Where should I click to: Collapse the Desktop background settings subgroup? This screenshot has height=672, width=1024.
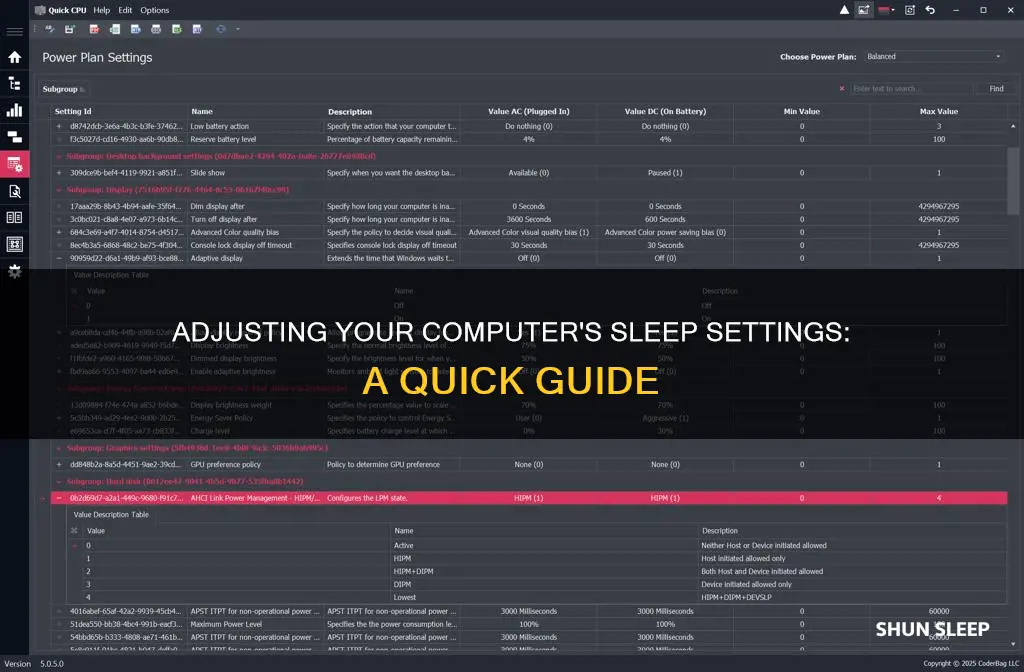[x=59, y=157]
